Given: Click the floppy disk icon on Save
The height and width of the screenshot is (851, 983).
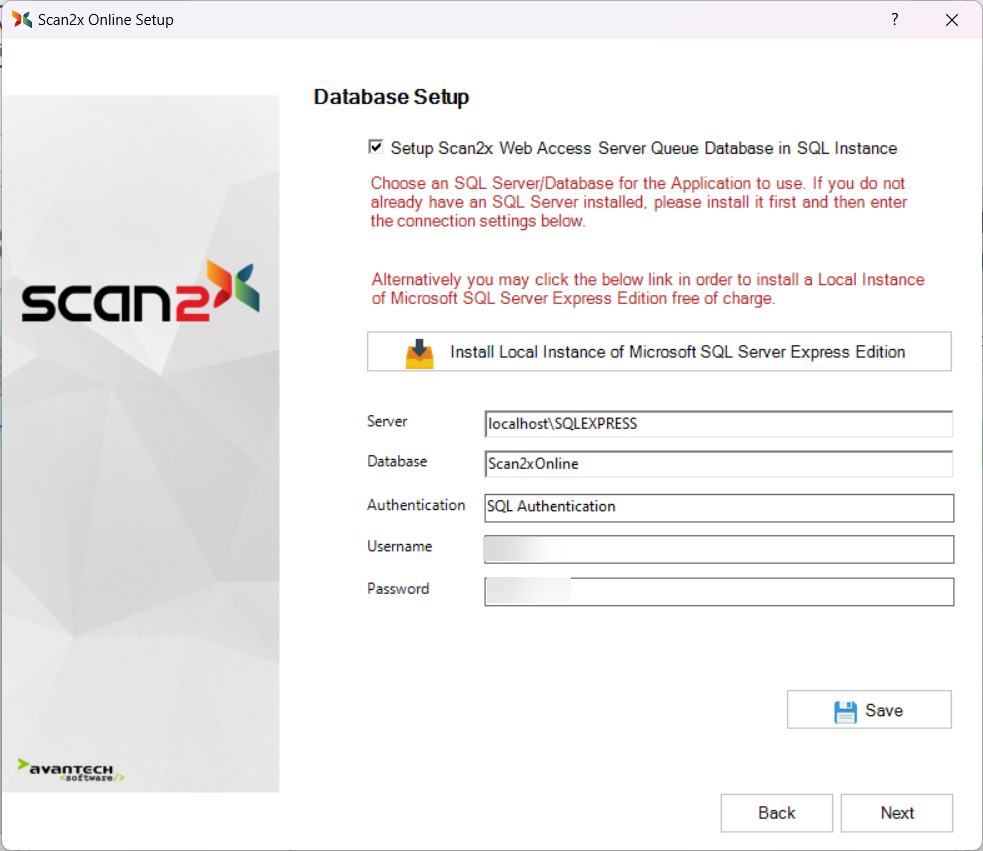Looking at the screenshot, I should click(845, 711).
